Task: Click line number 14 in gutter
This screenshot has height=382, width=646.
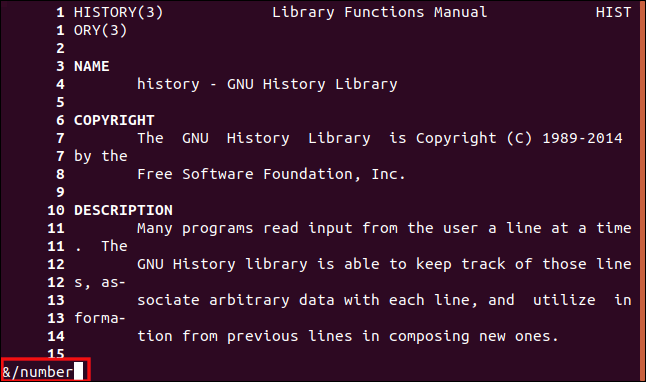Action: (56, 336)
